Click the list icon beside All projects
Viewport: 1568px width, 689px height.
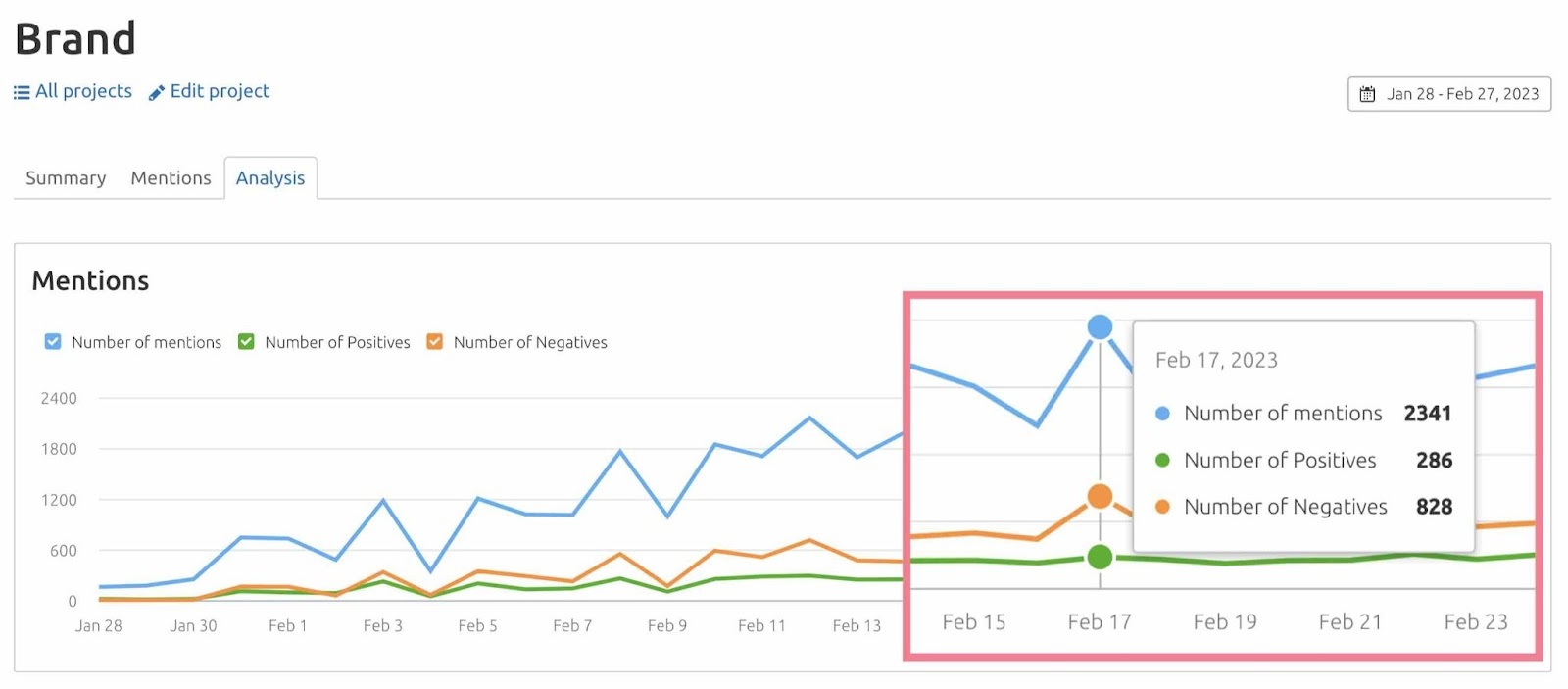[20, 91]
